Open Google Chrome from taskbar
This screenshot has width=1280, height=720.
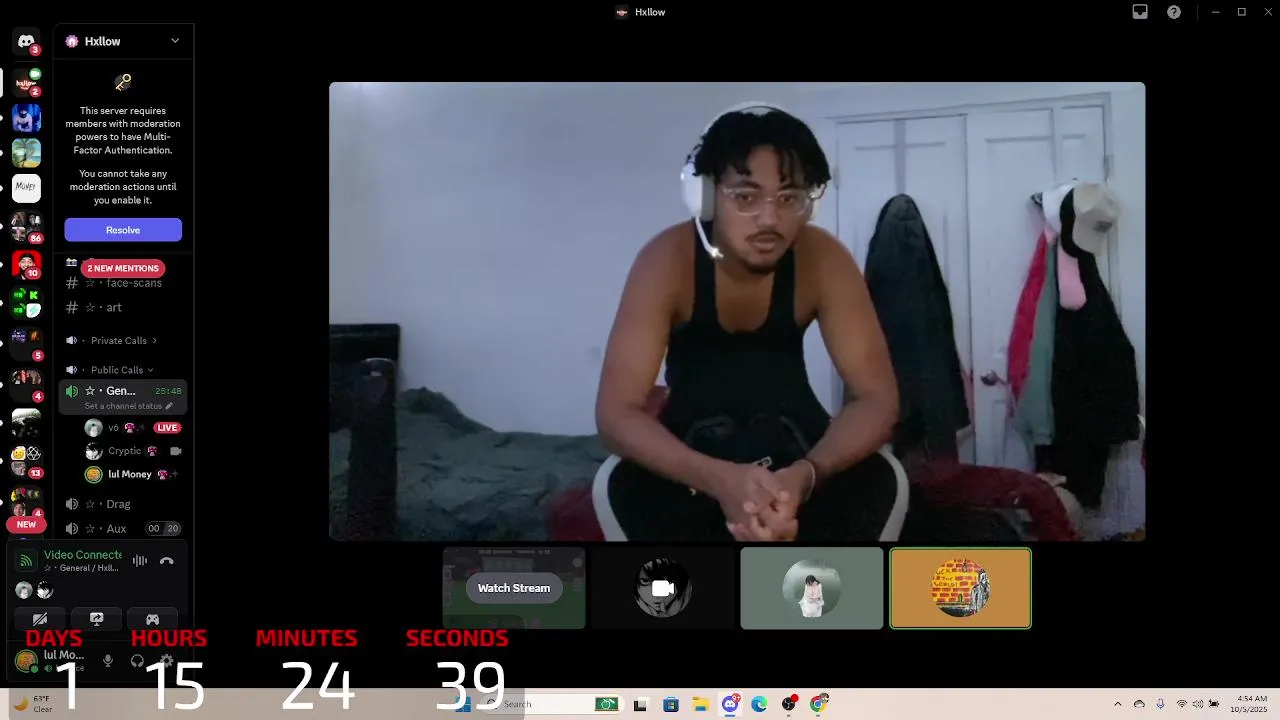[x=819, y=704]
